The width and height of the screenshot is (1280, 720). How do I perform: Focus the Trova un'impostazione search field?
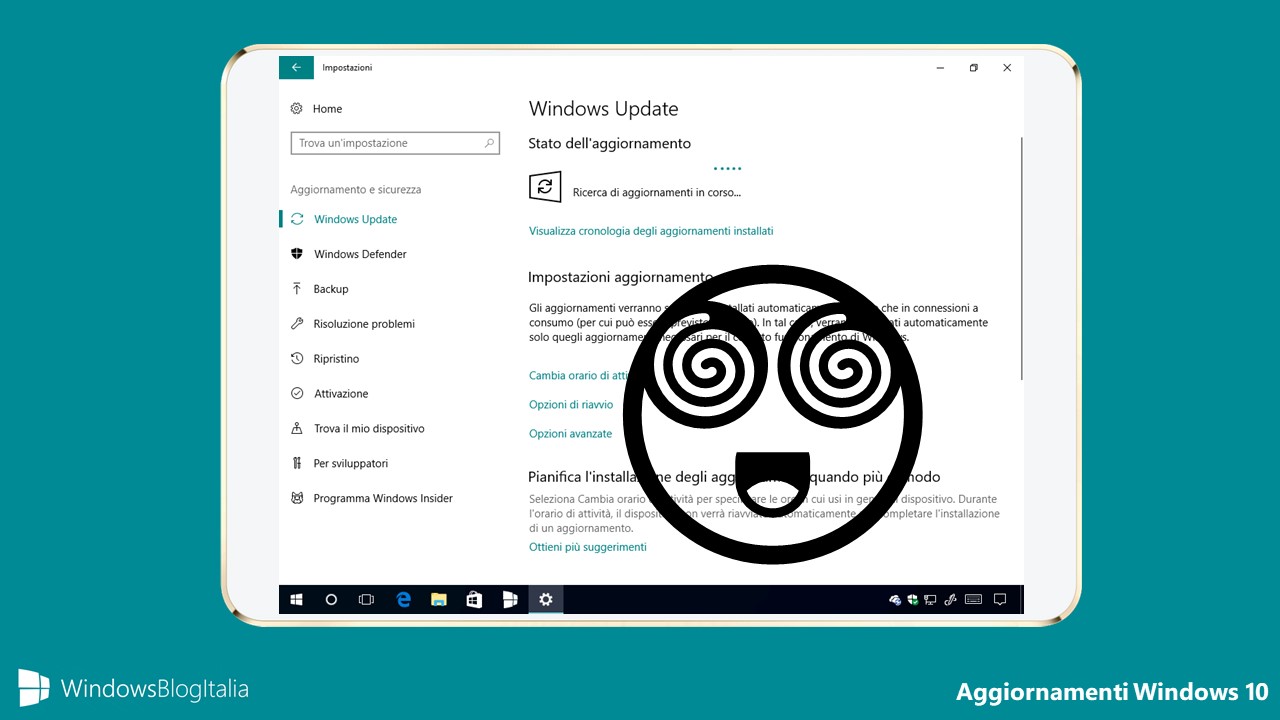click(394, 143)
